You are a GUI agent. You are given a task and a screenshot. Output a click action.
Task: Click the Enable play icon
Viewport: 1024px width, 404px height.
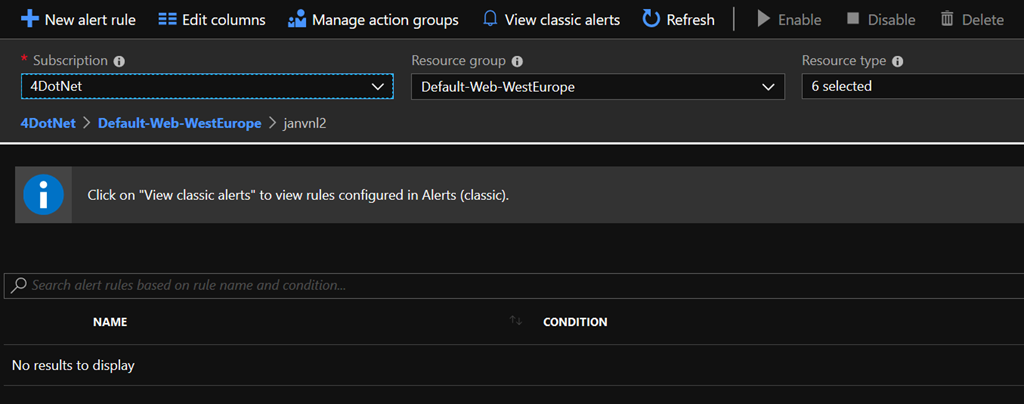(x=763, y=19)
